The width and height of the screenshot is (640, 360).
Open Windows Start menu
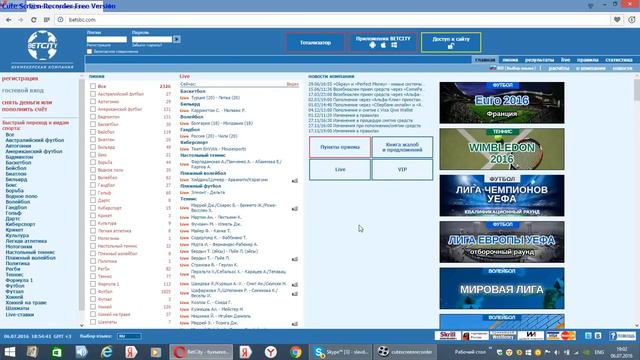click(x=9, y=352)
